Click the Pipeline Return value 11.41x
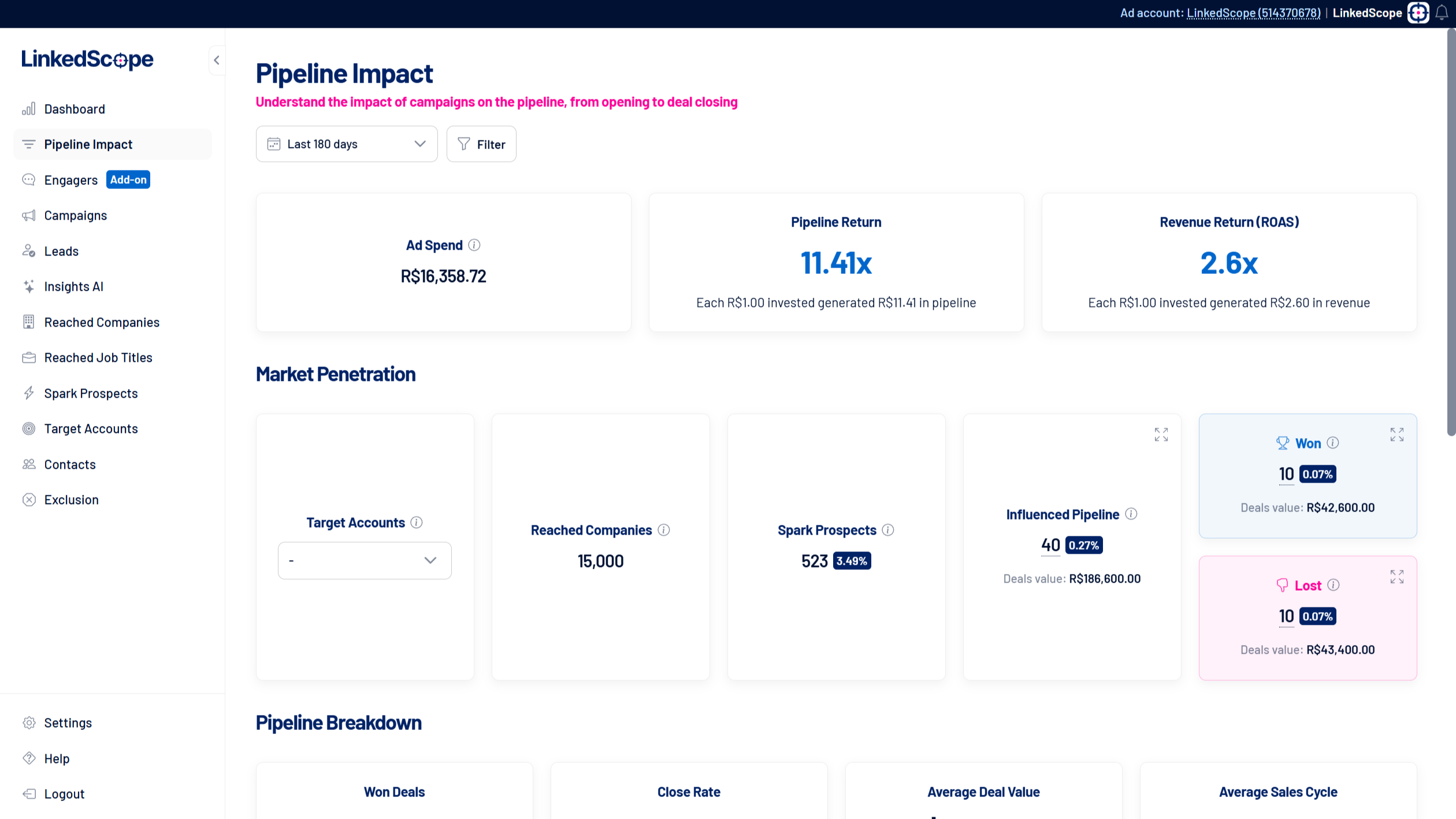This screenshot has height=819, width=1456. (836, 263)
